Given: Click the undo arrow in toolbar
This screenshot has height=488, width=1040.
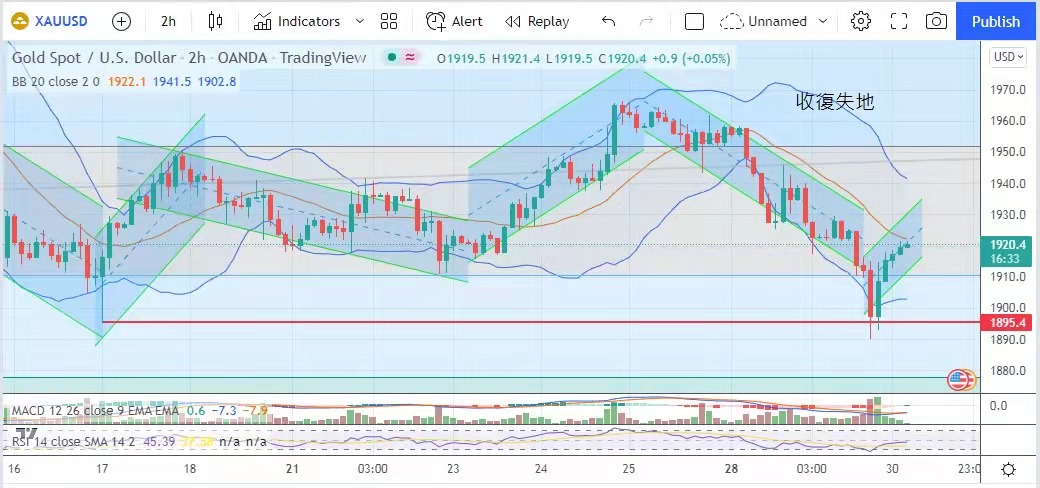Looking at the screenshot, I should coord(608,21).
